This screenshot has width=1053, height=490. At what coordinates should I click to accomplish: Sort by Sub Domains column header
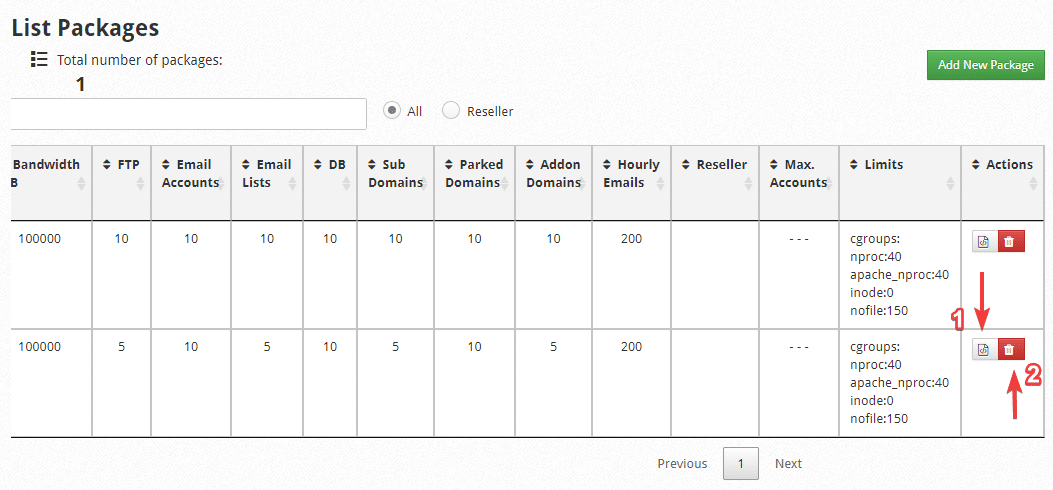tap(395, 173)
